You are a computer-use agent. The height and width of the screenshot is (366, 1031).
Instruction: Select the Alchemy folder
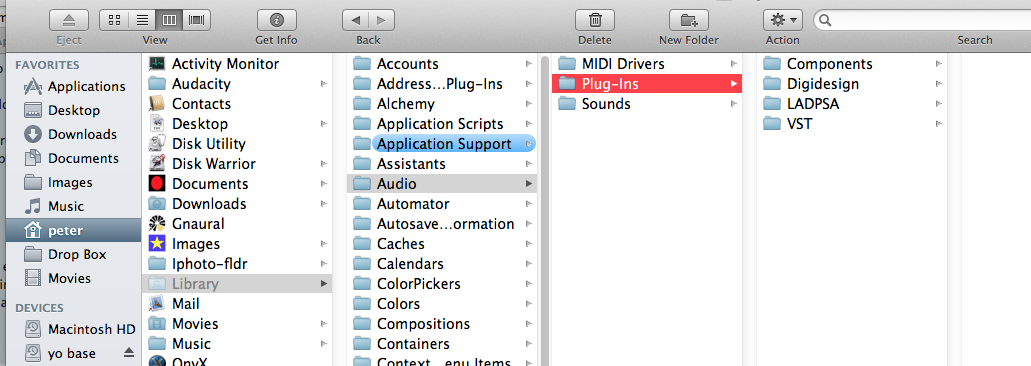[x=443, y=104]
